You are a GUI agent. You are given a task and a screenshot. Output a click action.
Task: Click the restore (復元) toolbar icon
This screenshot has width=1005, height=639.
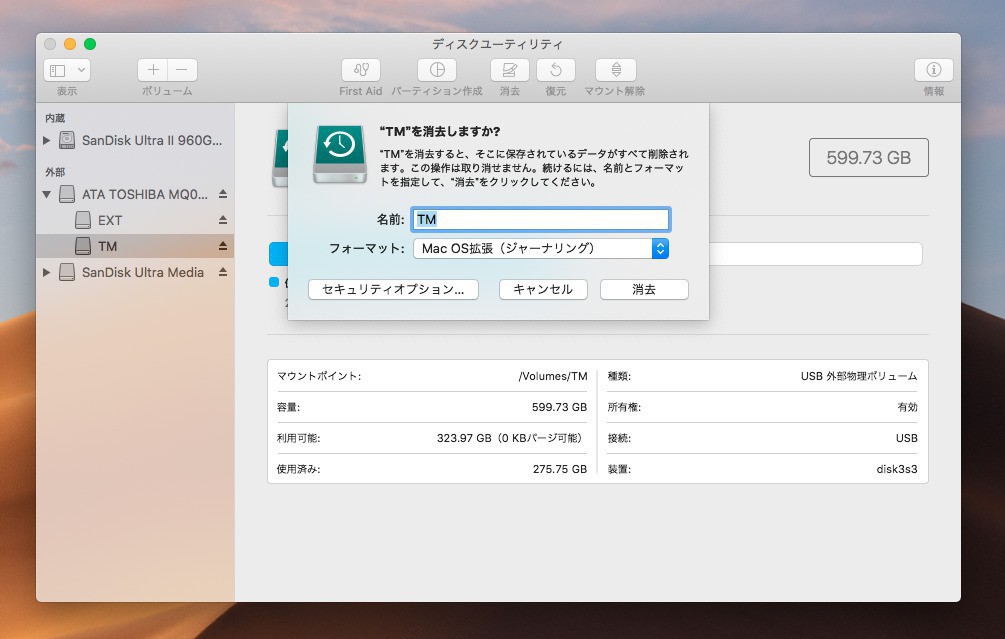(555, 70)
